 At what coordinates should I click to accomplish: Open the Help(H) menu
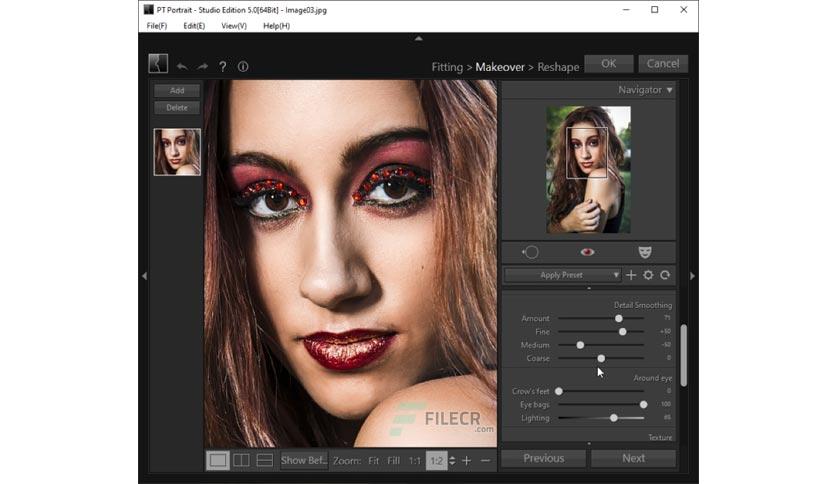pyautogui.click(x=277, y=26)
